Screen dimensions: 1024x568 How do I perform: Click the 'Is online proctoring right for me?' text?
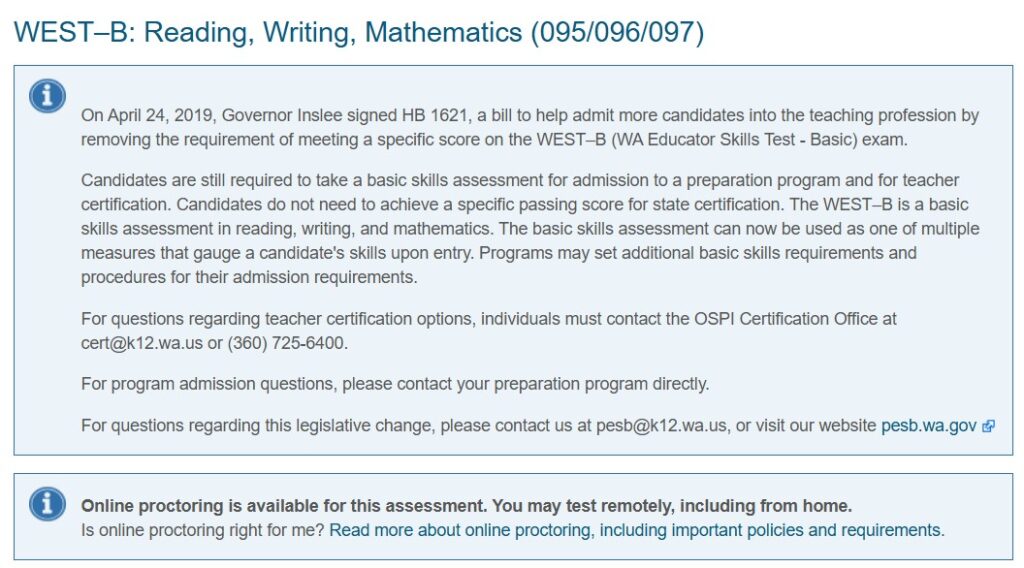click(202, 530)
